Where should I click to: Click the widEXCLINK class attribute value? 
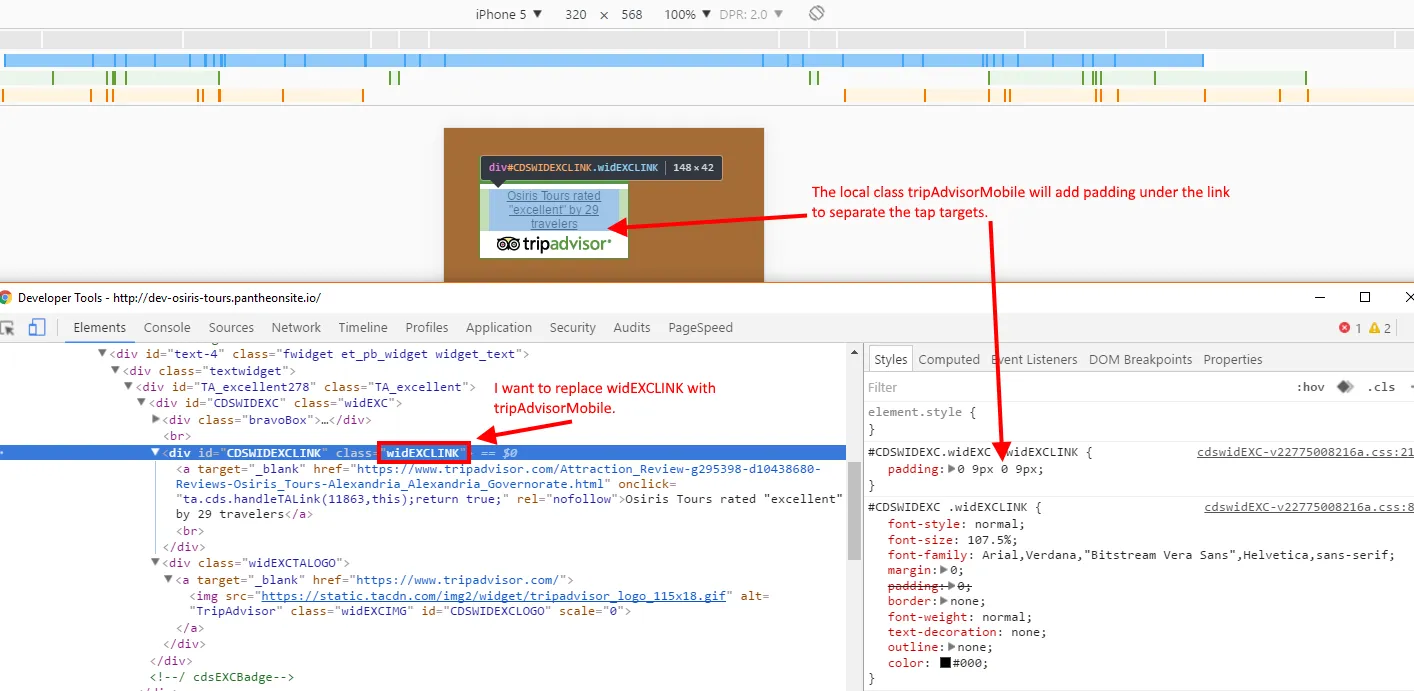[424, 452]
